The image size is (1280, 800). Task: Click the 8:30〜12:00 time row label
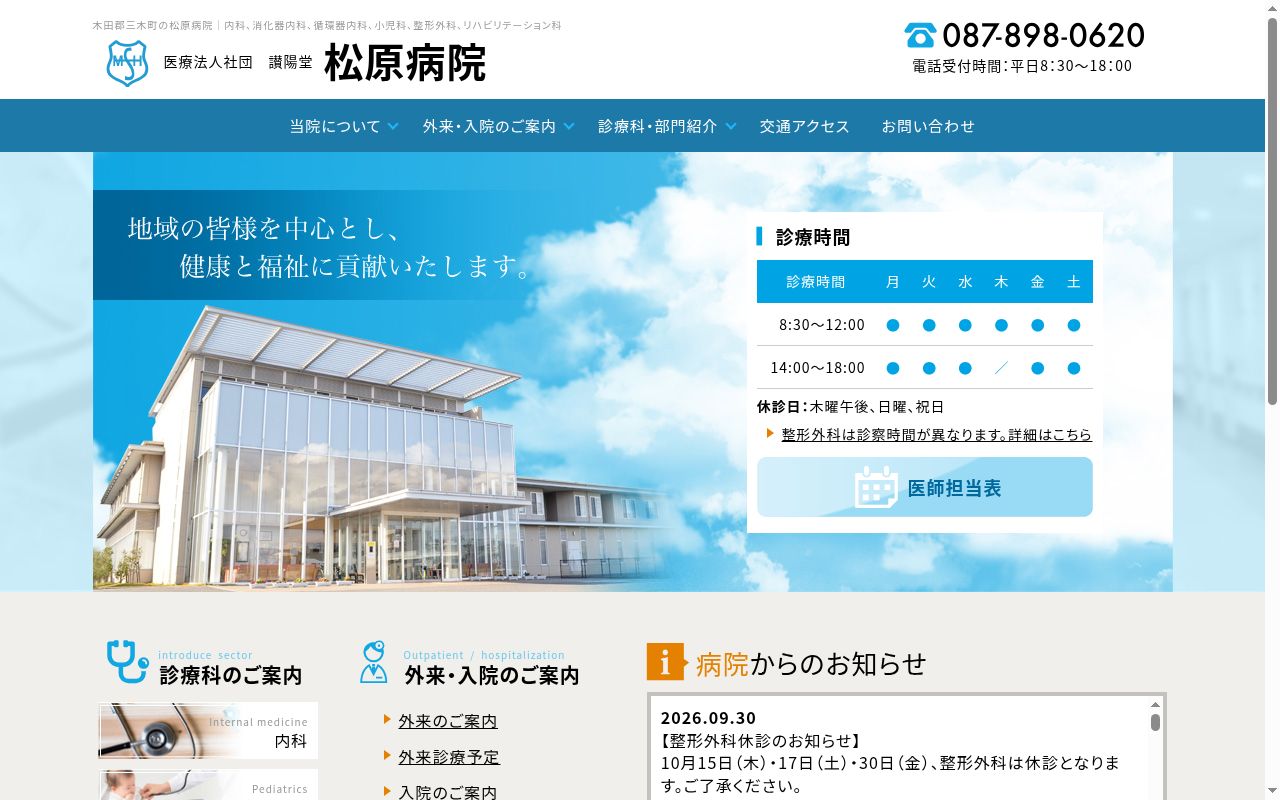[822, 325]
